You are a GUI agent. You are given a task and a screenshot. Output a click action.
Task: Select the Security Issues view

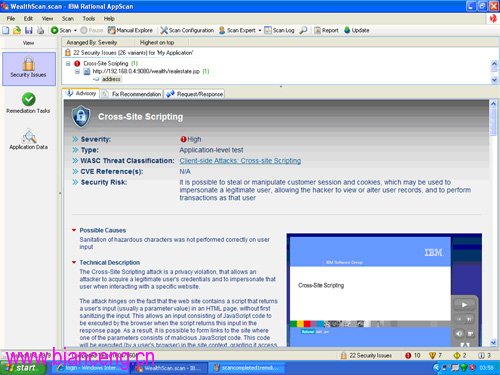29,69
